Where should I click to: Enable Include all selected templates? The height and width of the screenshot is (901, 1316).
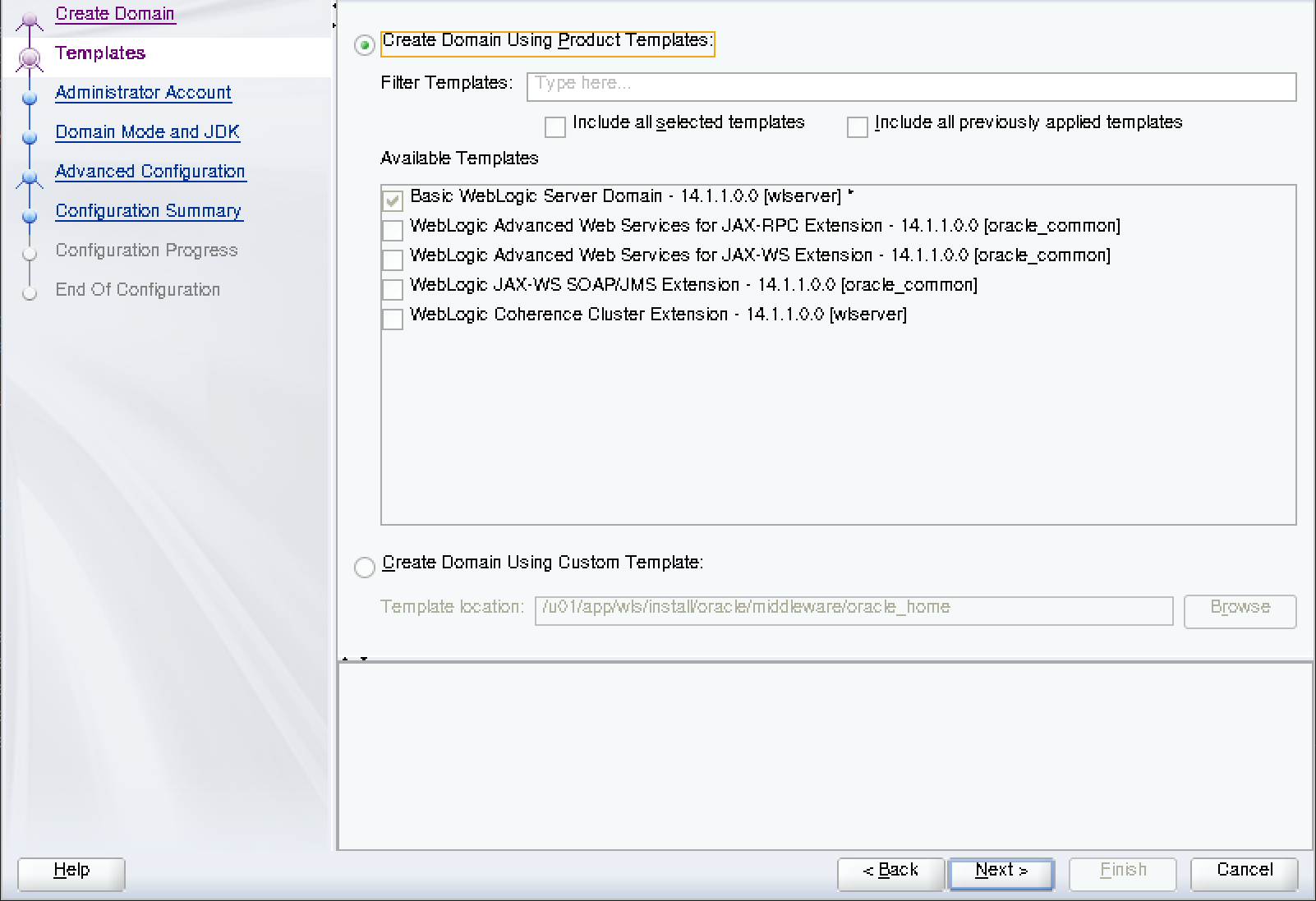tap(555, 127)
